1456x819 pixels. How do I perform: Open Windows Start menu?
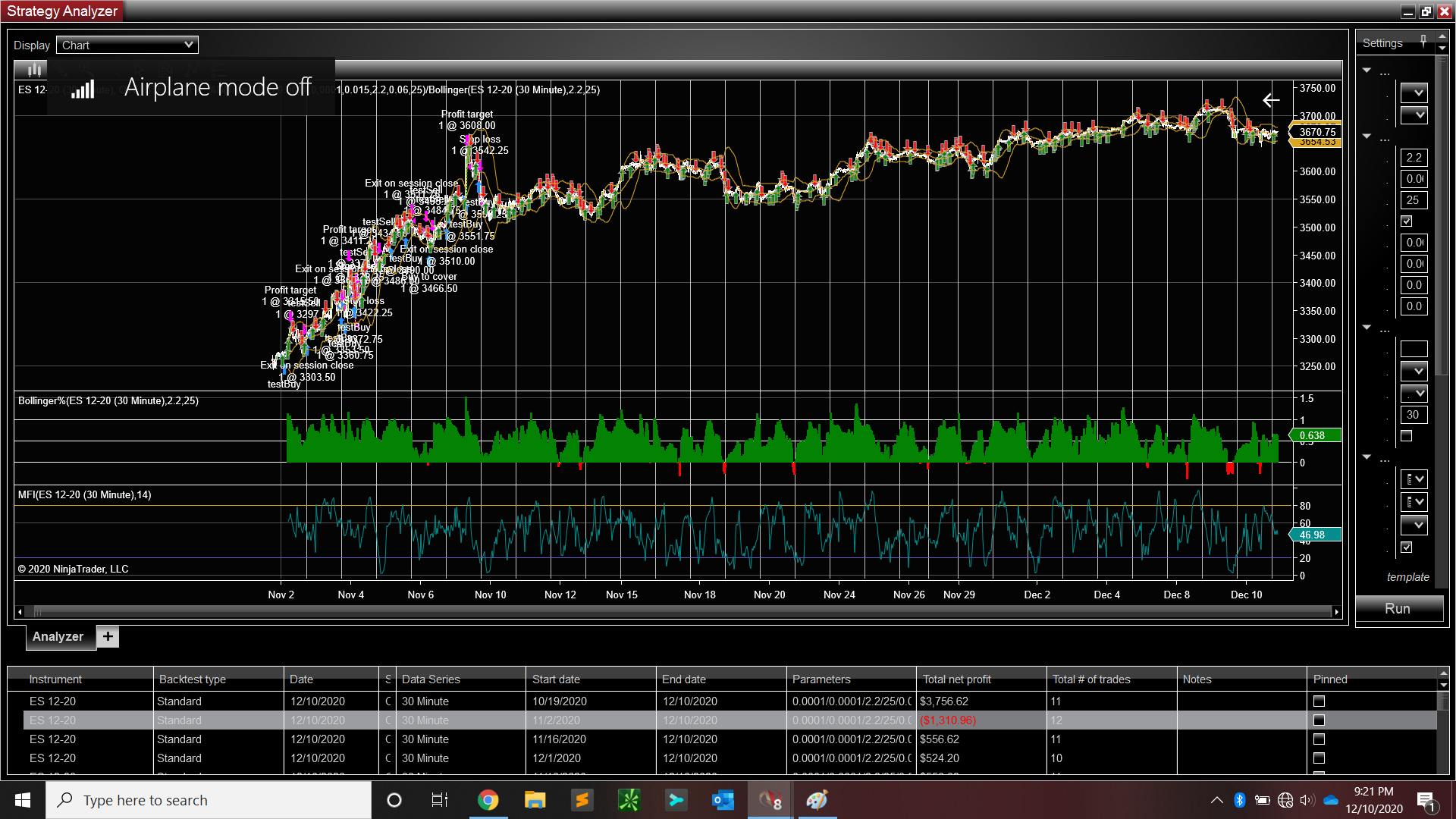pyautogui.click(x=23, y=800)
